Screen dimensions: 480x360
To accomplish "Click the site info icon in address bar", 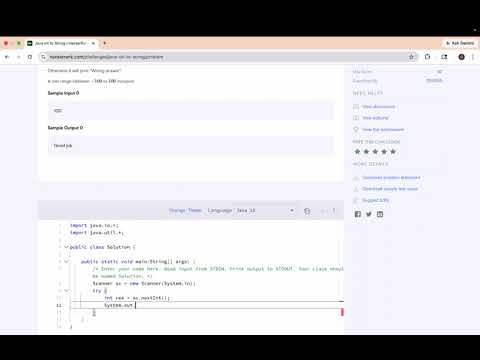I will 43,57.
